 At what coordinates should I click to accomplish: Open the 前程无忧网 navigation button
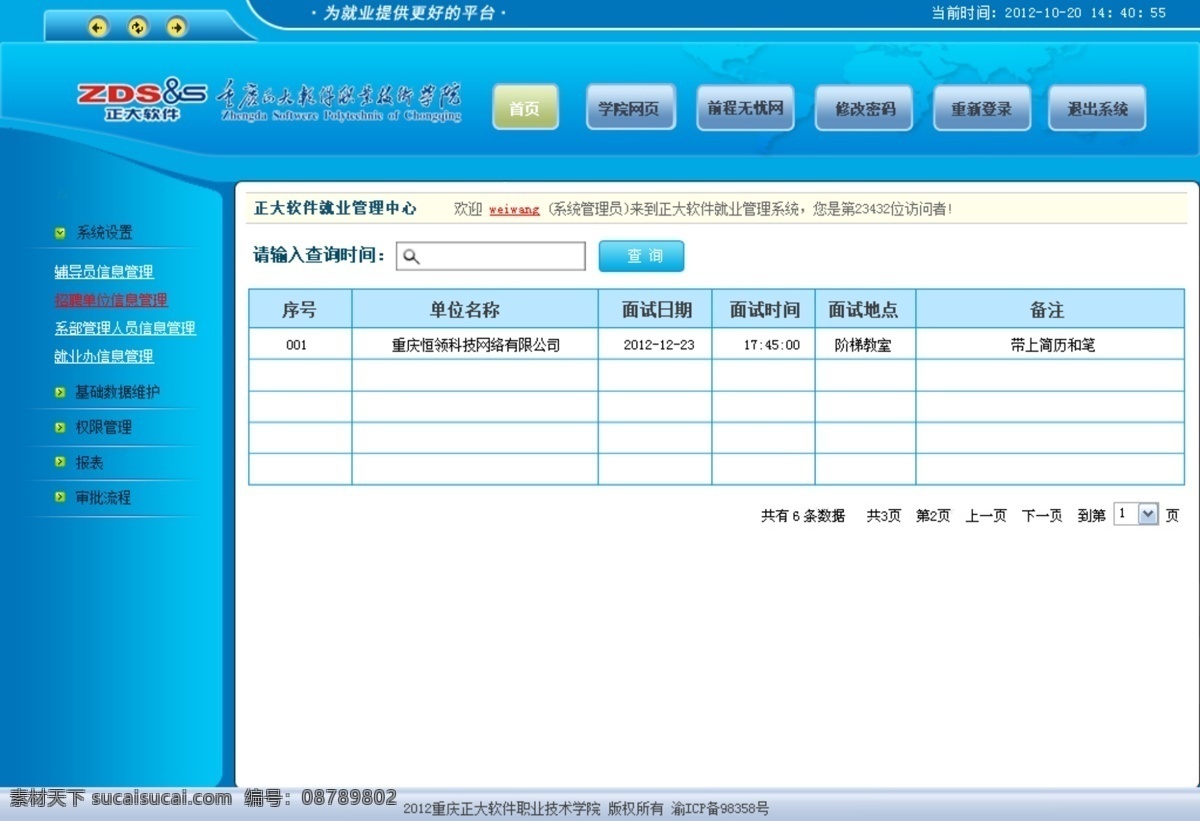(745, 108)
